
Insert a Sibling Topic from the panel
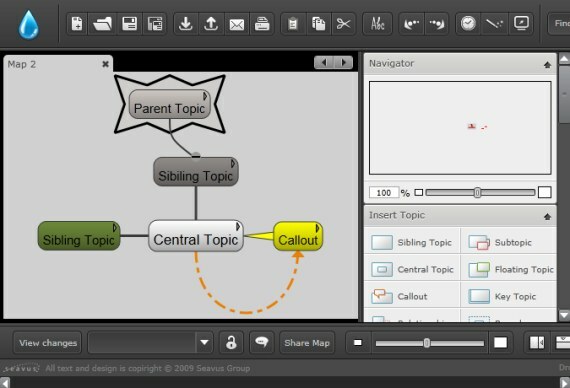pyautogui.click(x=412, y=242)
